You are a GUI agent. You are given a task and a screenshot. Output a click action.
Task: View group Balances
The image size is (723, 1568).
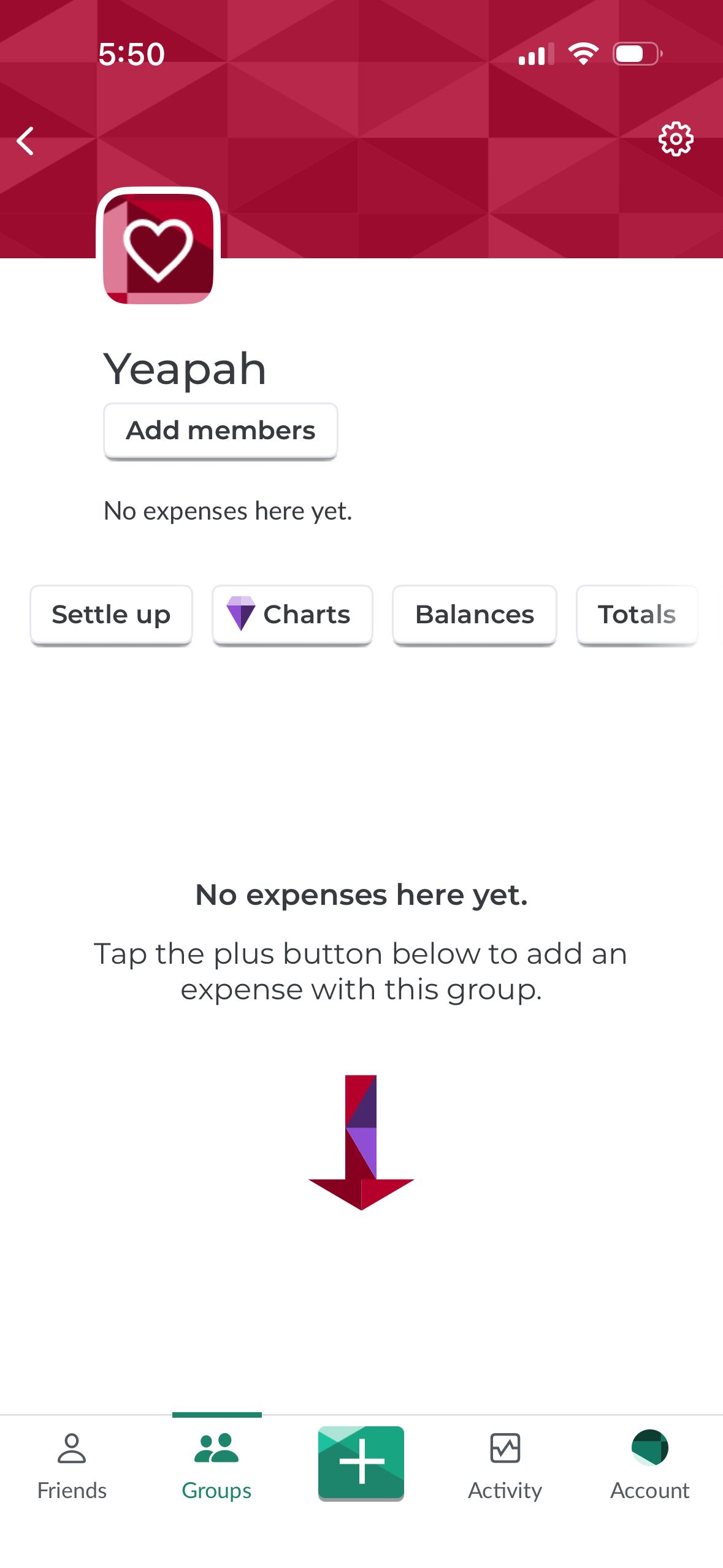(475, 615)
